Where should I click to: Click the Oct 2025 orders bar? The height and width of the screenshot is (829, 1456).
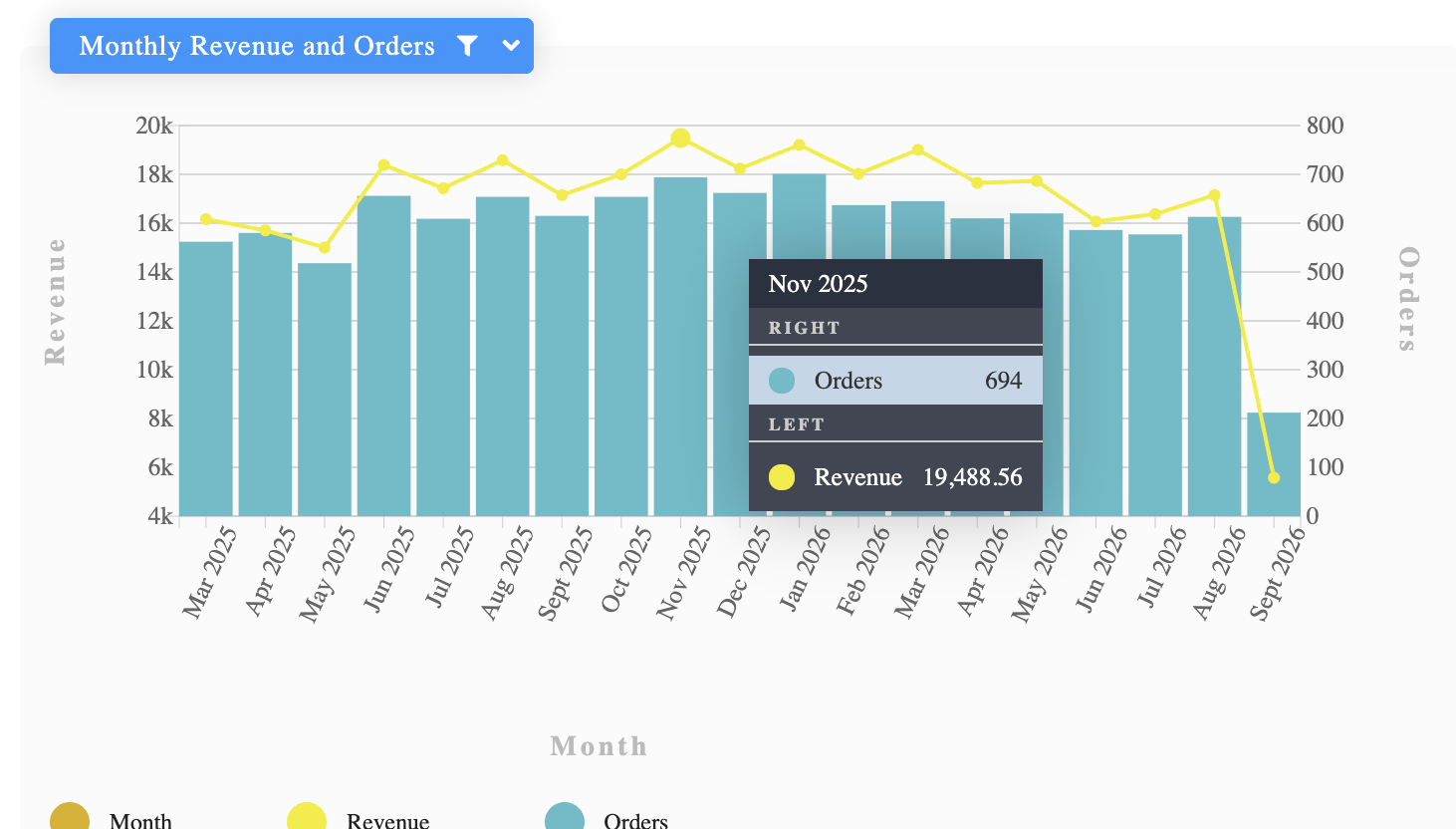(x=621, y=357)
